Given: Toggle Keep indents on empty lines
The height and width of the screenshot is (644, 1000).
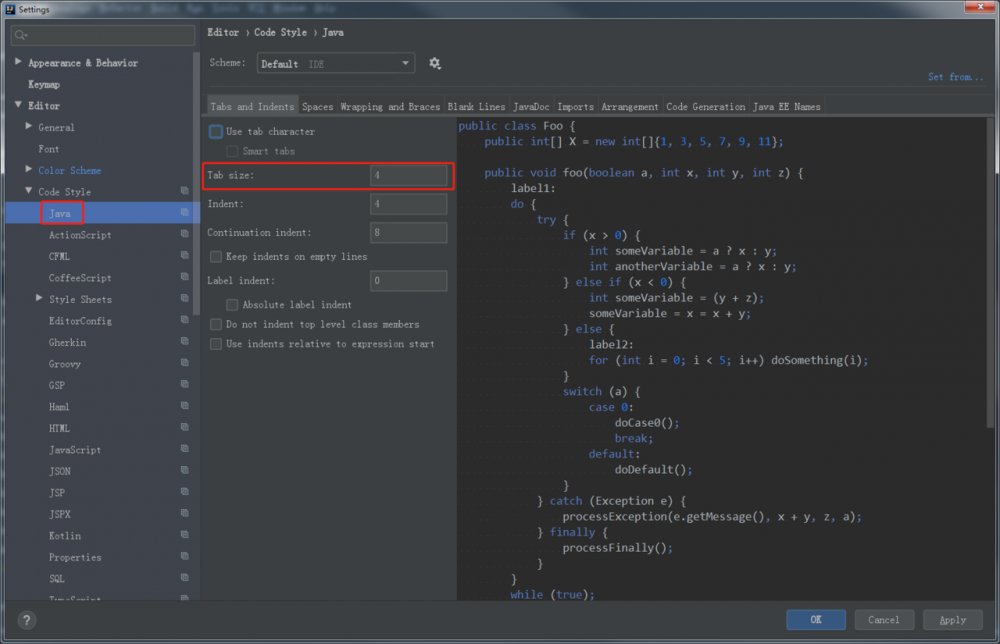Looking at the screenshot, I should tap(216, 257).
